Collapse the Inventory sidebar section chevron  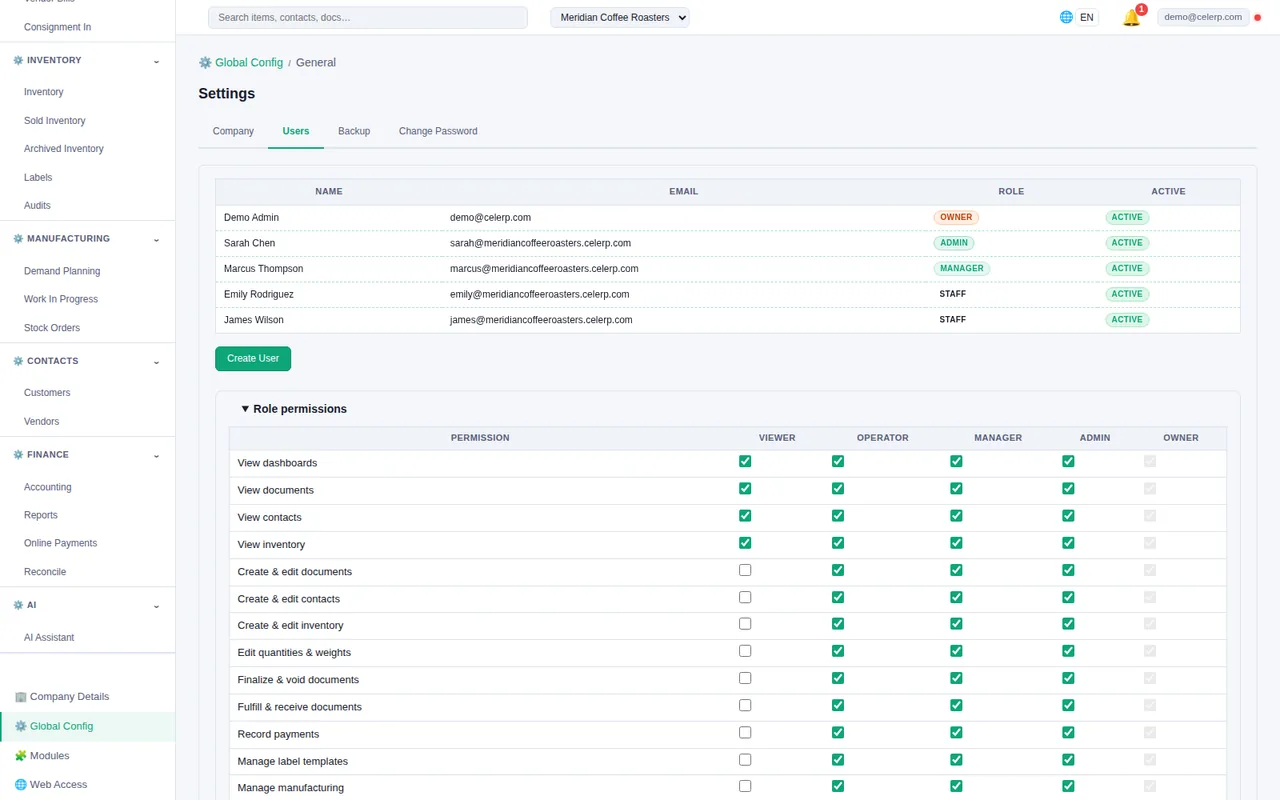[x=156, y=61]
